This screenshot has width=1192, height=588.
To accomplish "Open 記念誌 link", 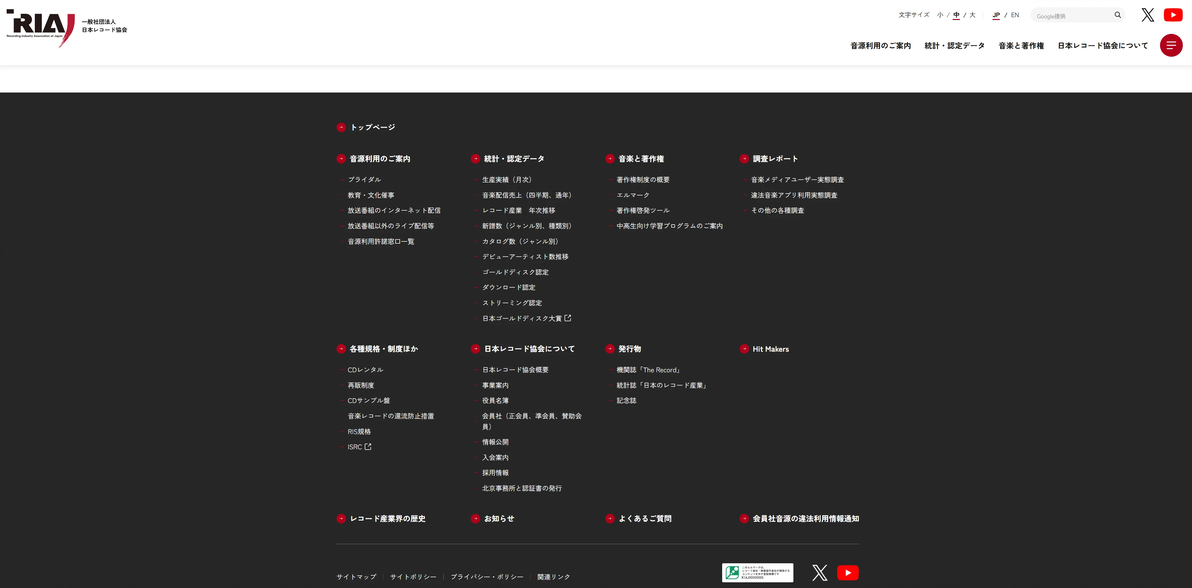I will point(626,401).
